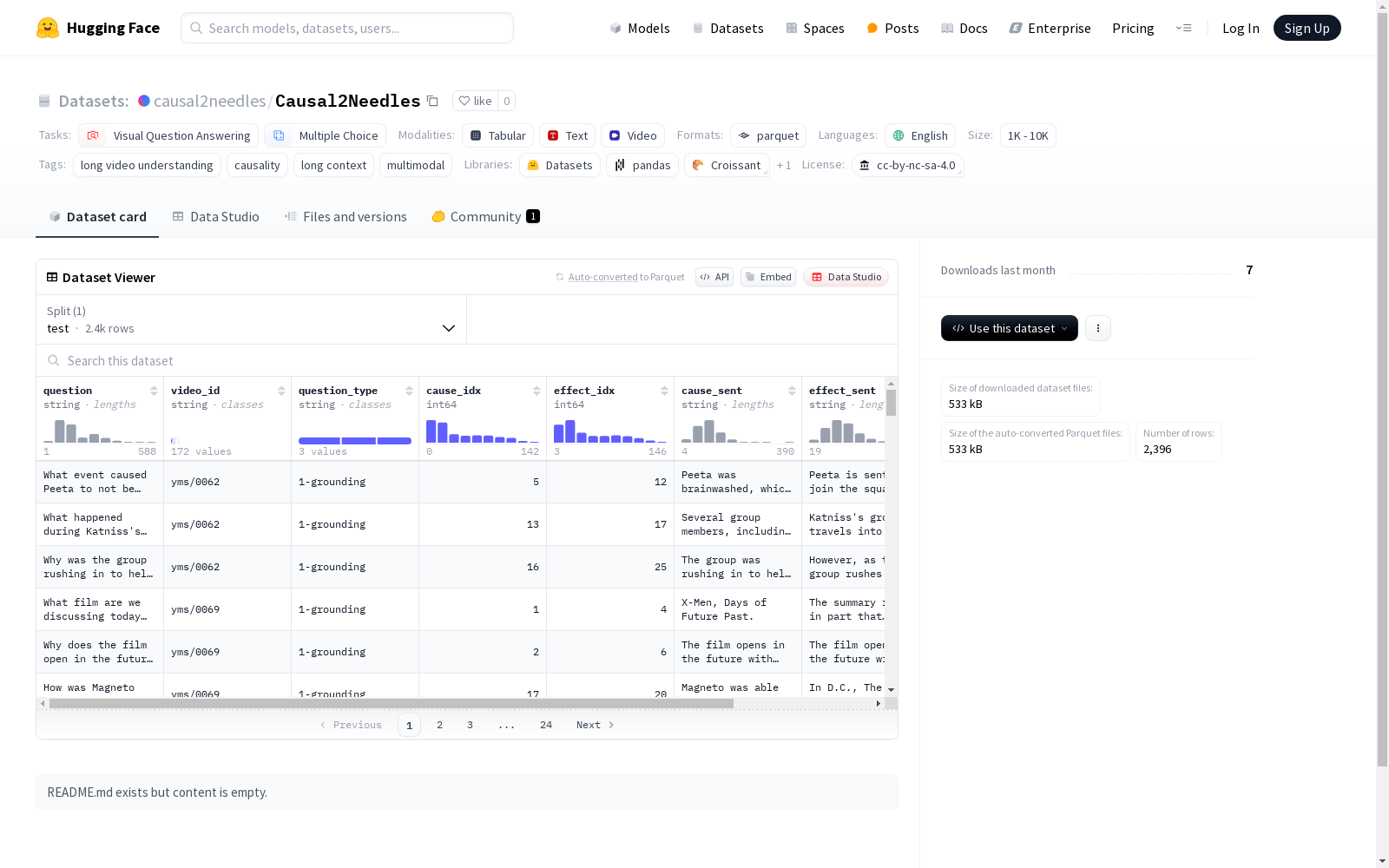The height and width of the screenshot is (868, 1389).
Task: Follow the Auto-converted to Parquet link
Action: coord(620,277)
